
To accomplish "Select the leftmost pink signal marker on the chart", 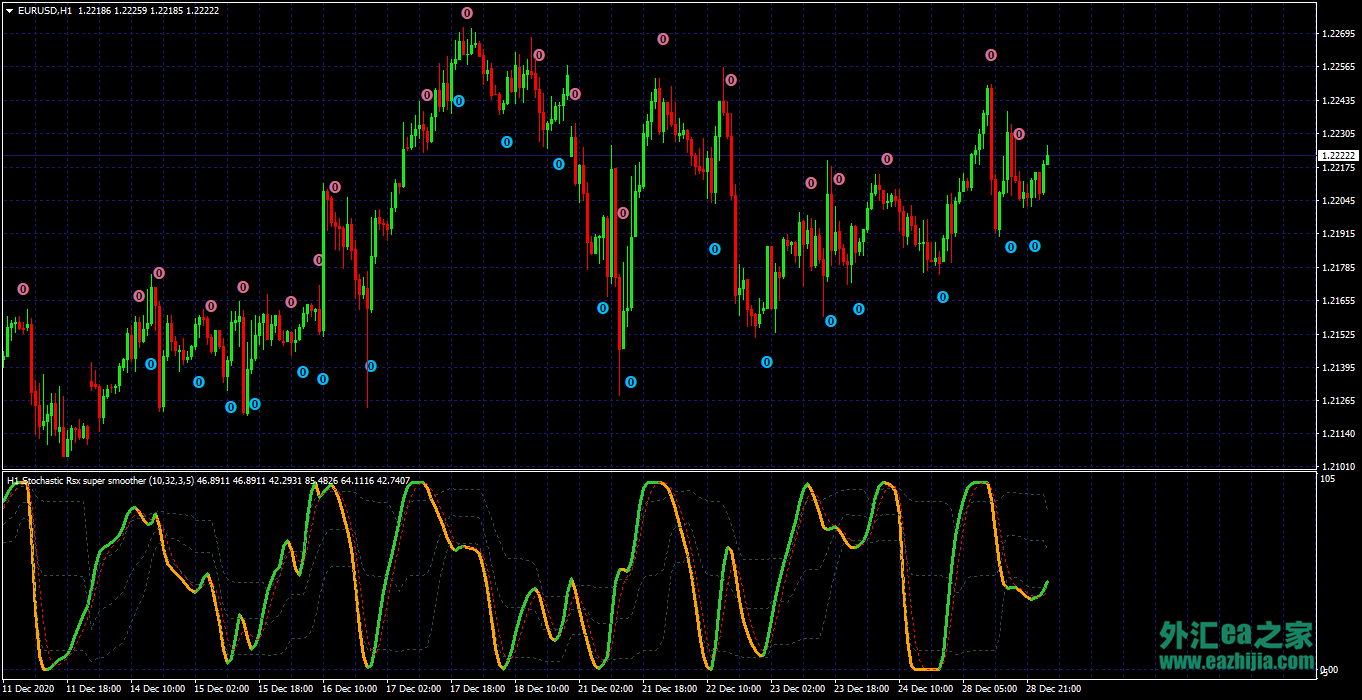I will [23, 289].
